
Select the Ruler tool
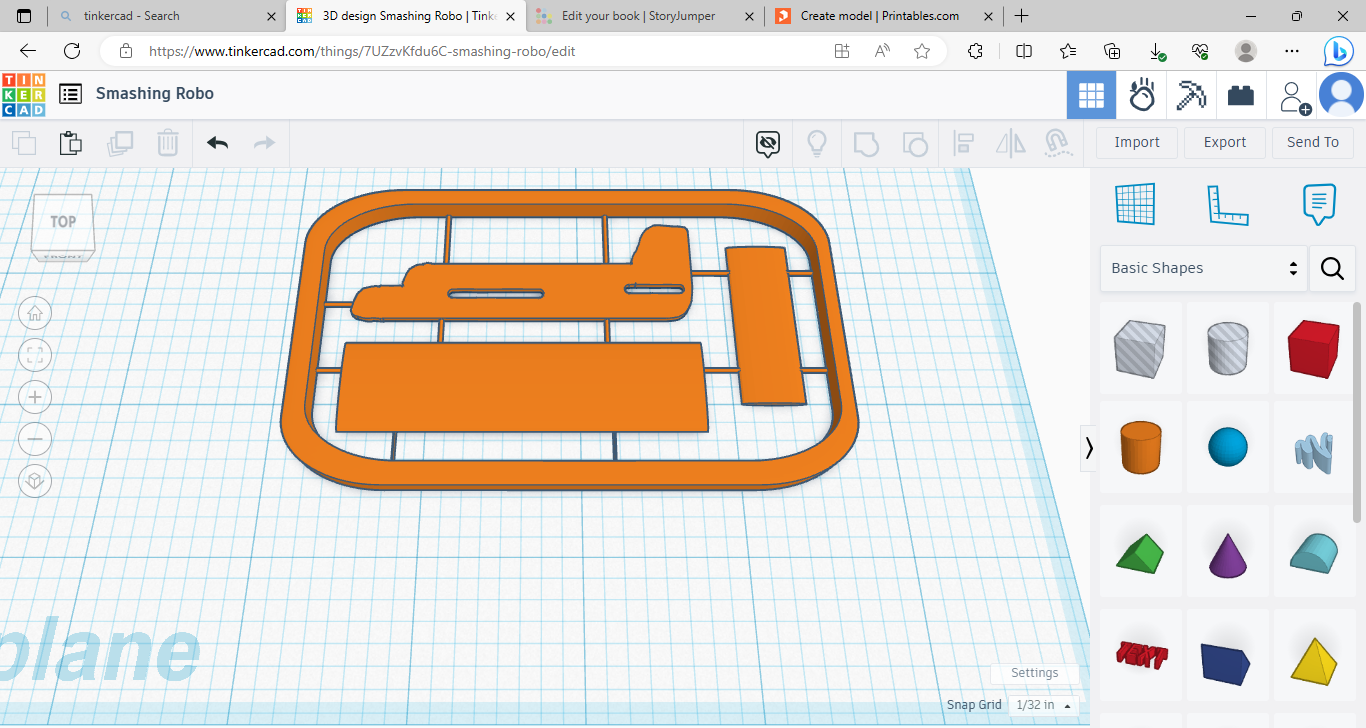click(x=1228, y=204)
